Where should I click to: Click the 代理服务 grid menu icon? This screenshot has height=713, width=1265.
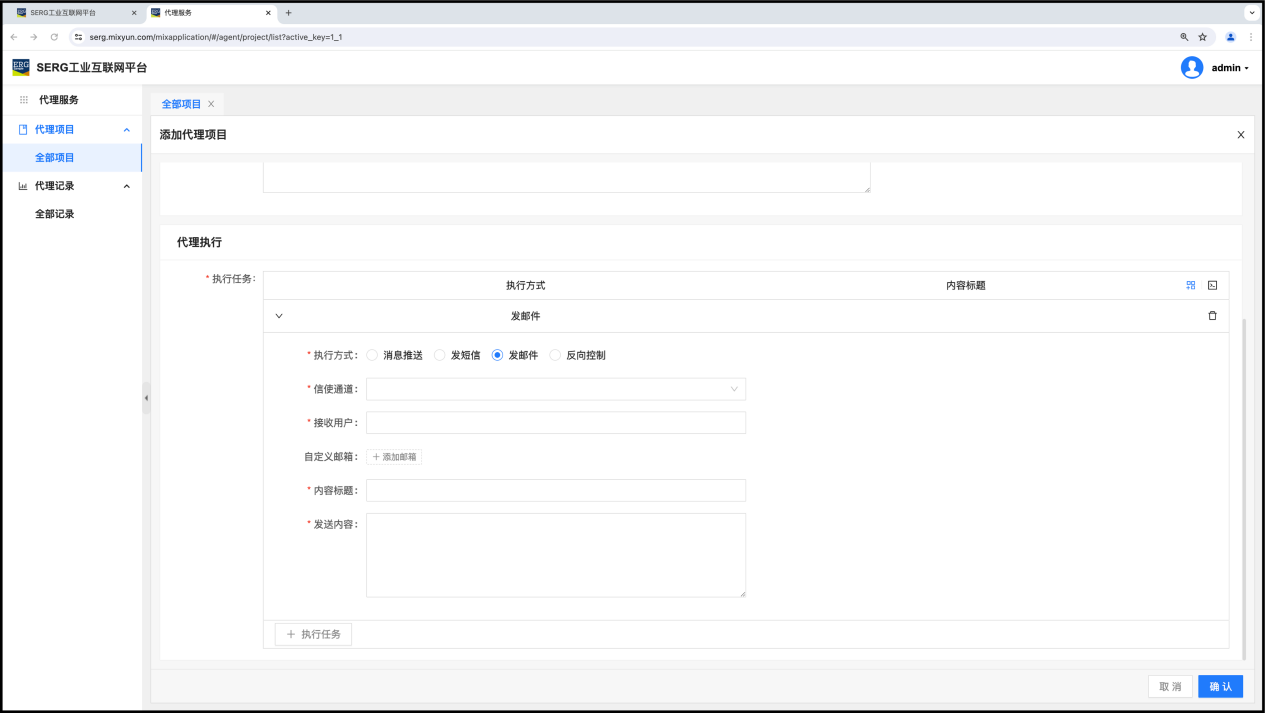point(24,100)
